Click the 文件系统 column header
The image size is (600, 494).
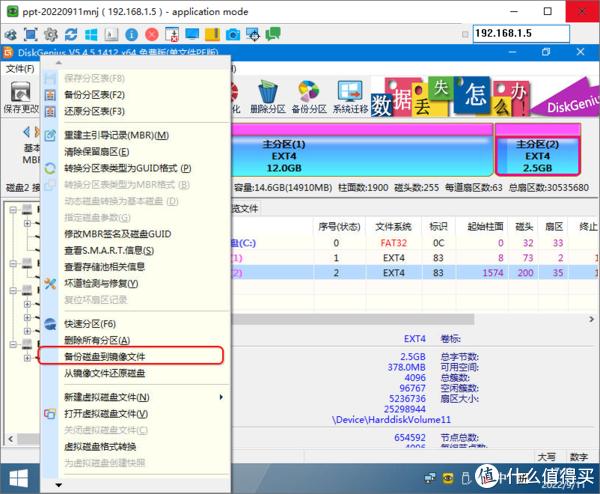(x=393, y=227)
